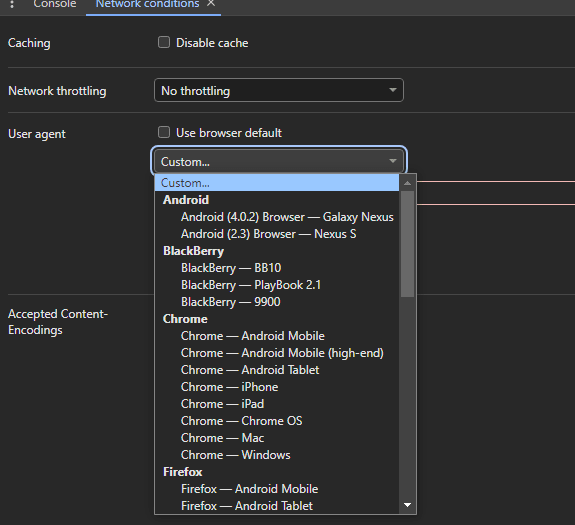Image resolution: width=575 pixels, height=525 pixels.
Task: Click the Android group header
Action: point(186,200)
